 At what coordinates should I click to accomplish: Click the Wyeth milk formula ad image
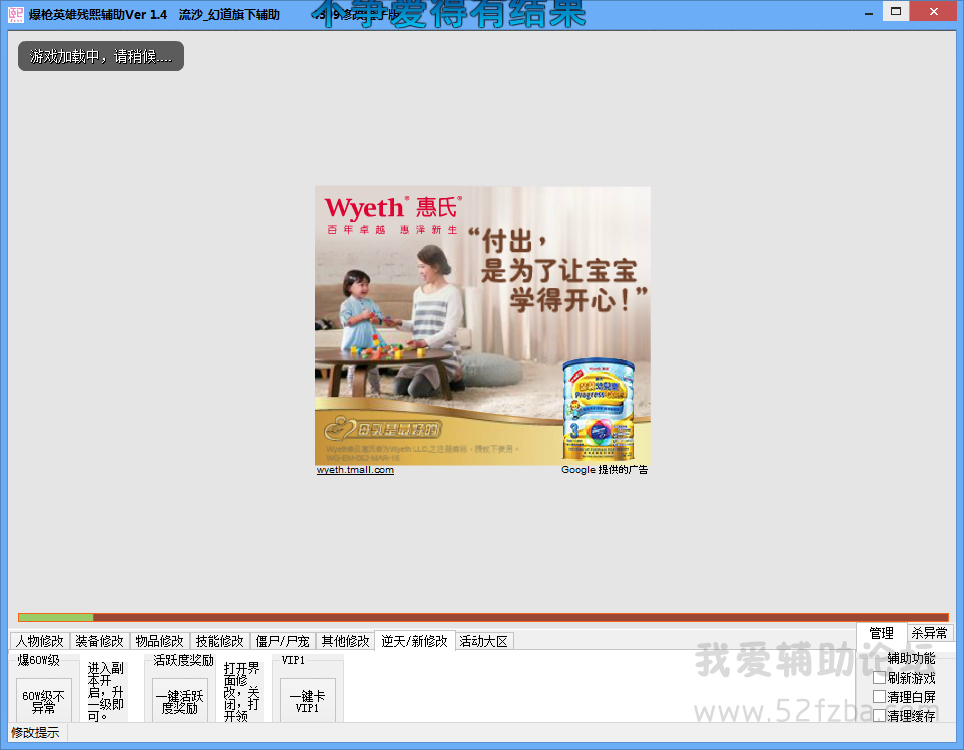tap(483, 326)
